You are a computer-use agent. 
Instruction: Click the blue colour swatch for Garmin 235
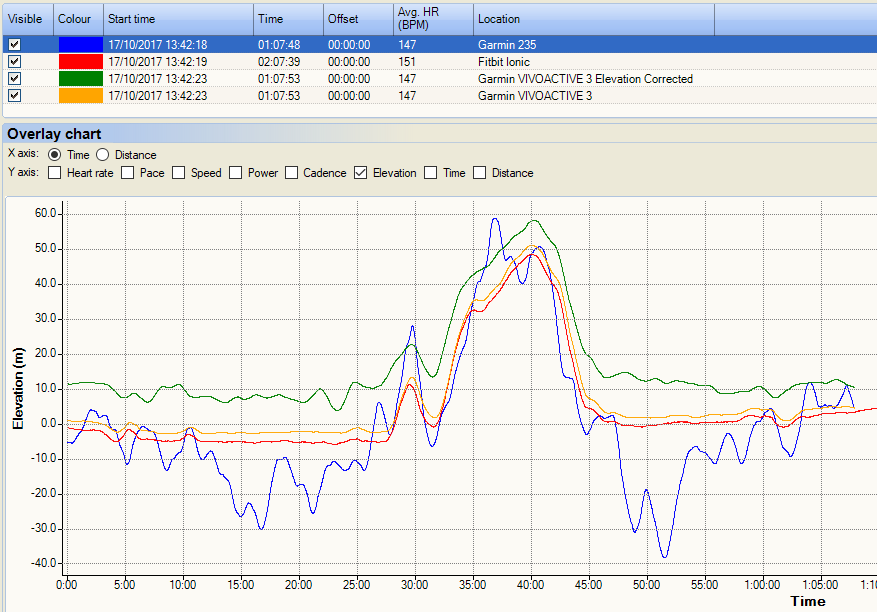point(80,45)
